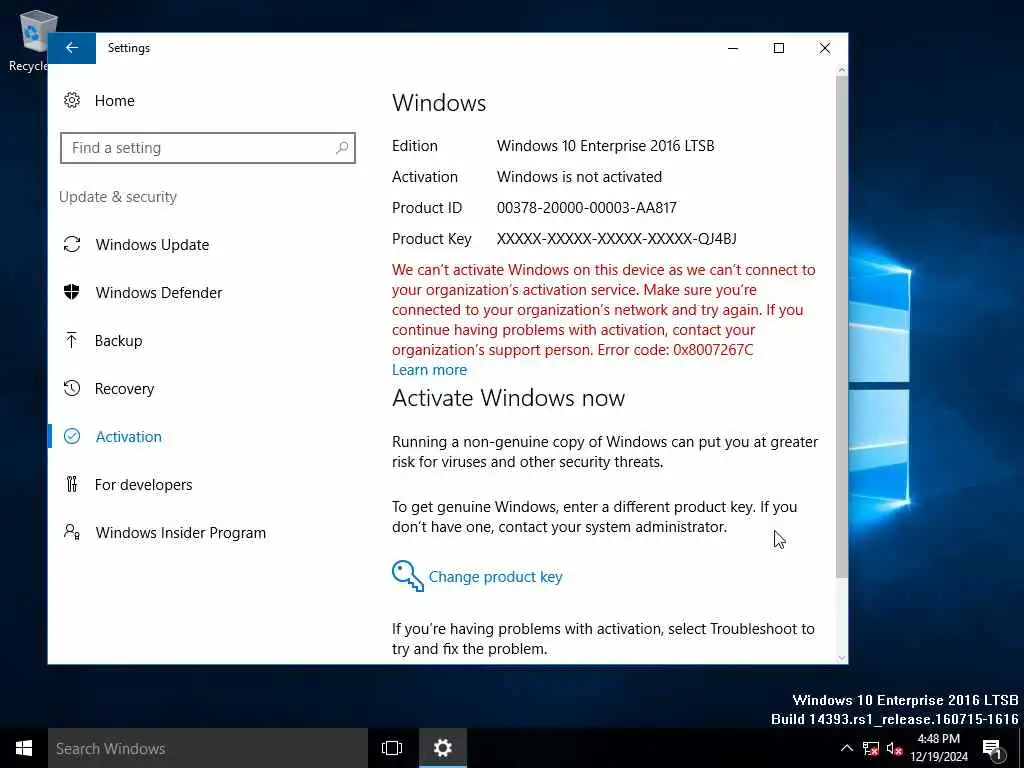Go back with the Settings back arrow

72,48
